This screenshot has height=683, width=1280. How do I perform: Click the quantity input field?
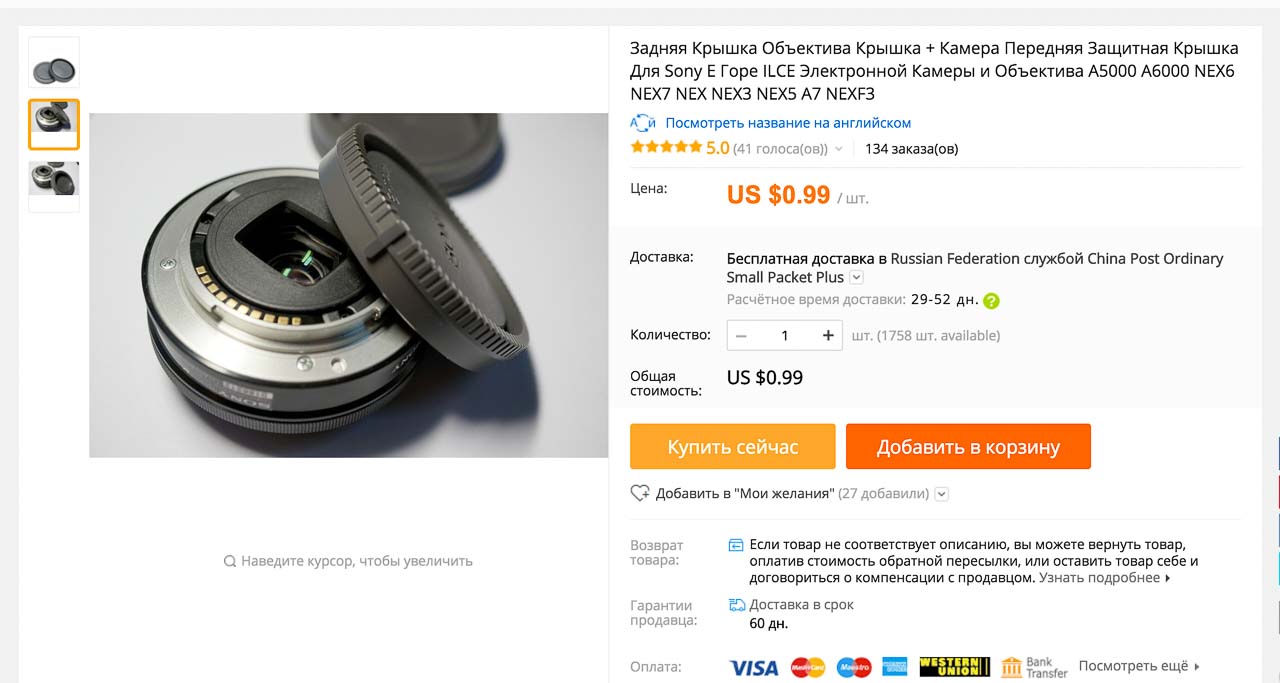[784, 335]
